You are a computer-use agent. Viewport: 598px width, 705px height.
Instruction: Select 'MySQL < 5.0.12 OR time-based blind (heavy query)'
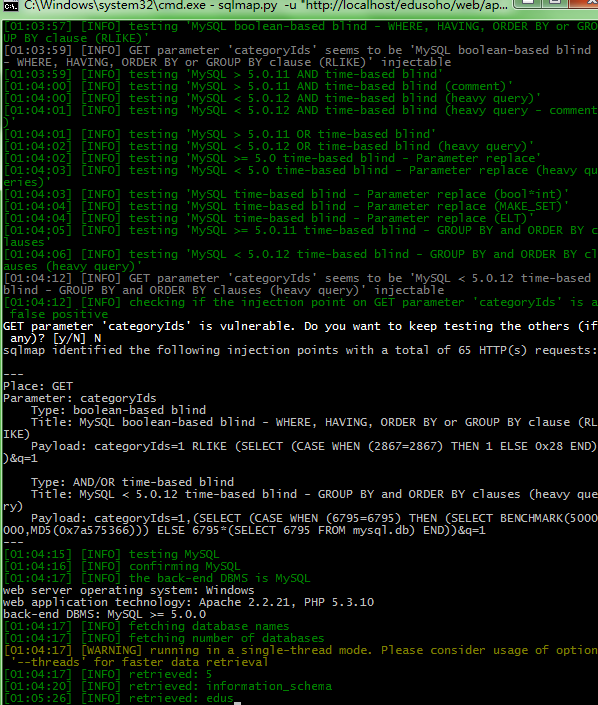pos(360,146)
